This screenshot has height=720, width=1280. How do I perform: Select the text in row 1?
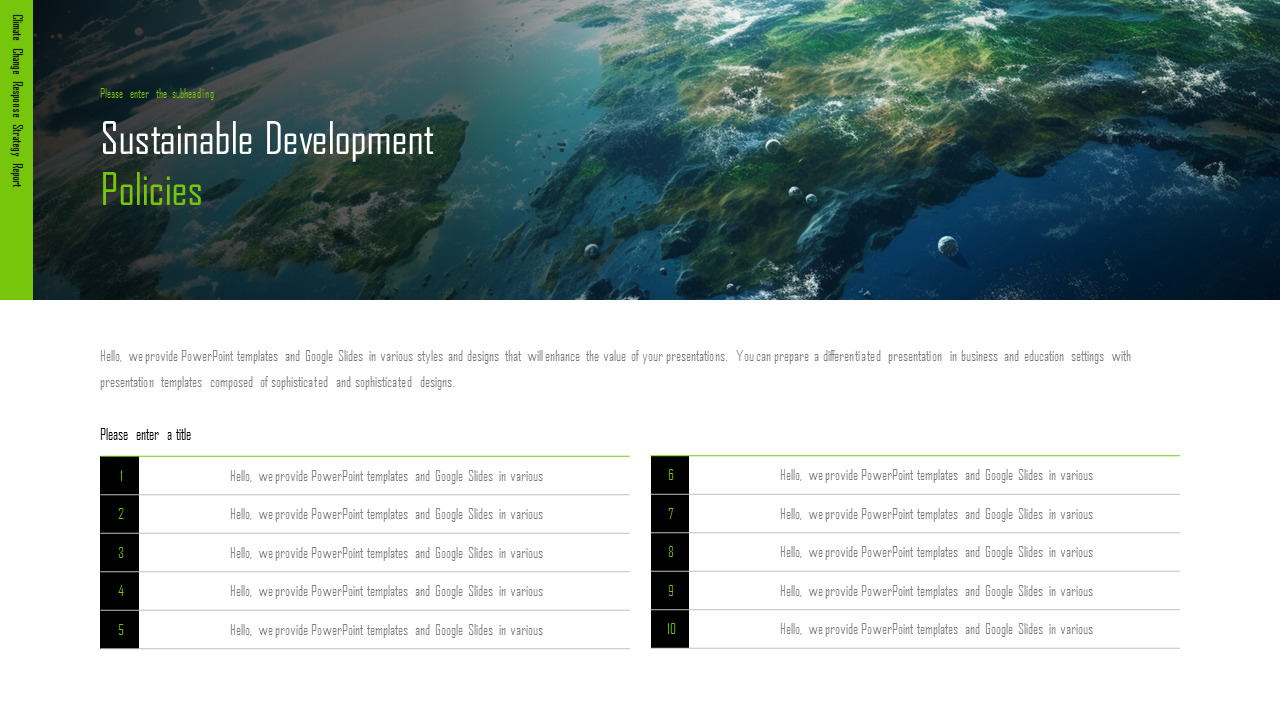tap(386, 476)
